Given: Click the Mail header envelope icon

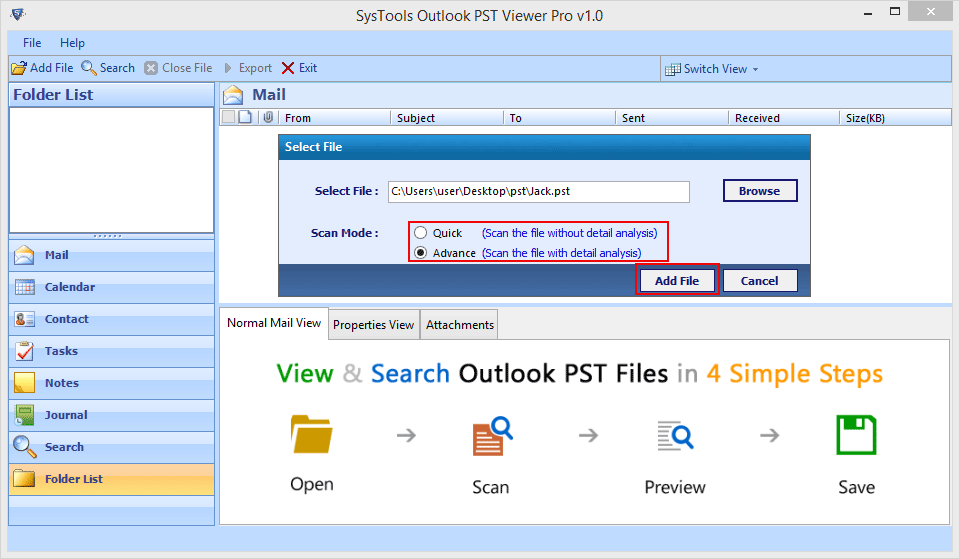Looking at the screenshot, I should pos(233,95).
